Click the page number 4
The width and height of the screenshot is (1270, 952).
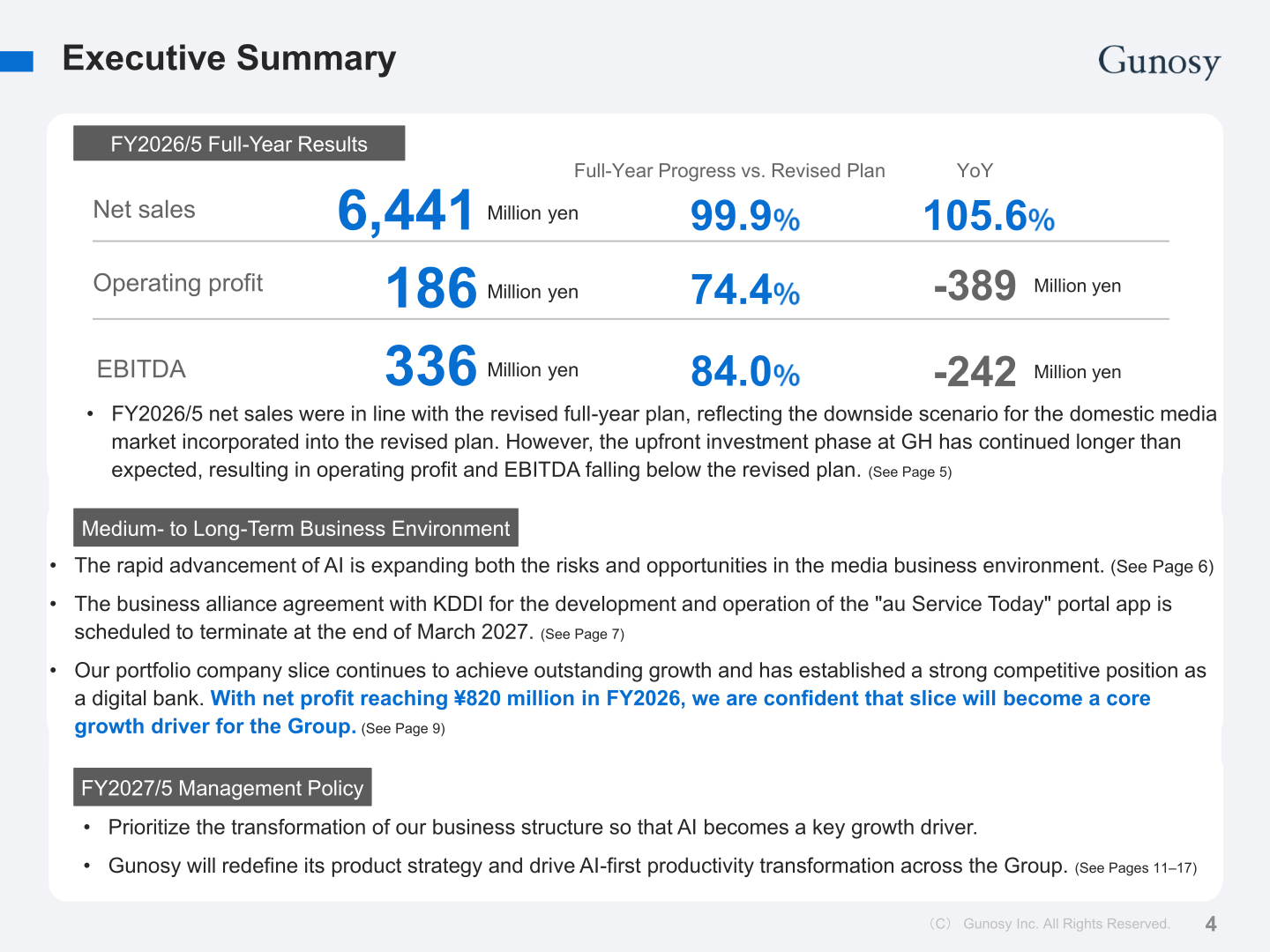pos(1211,924)
